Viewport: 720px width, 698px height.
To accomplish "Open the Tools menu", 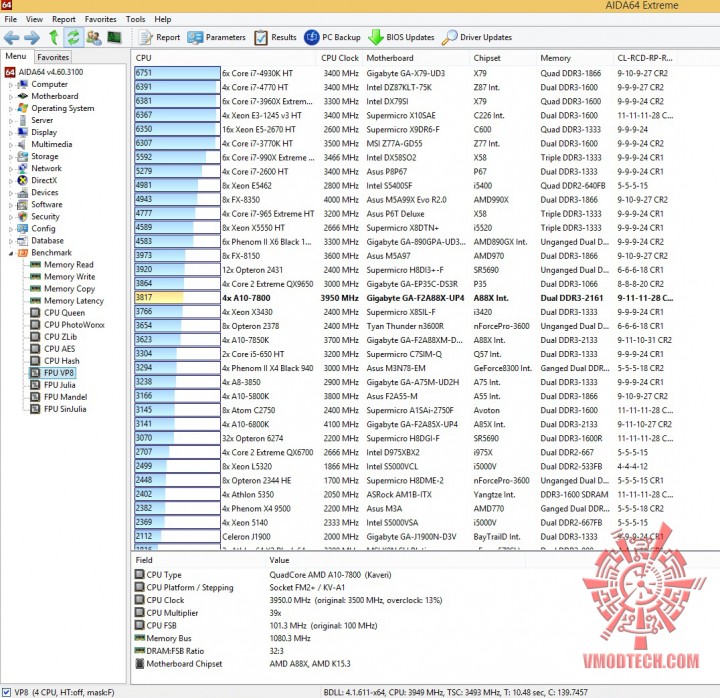I will 135,19.
